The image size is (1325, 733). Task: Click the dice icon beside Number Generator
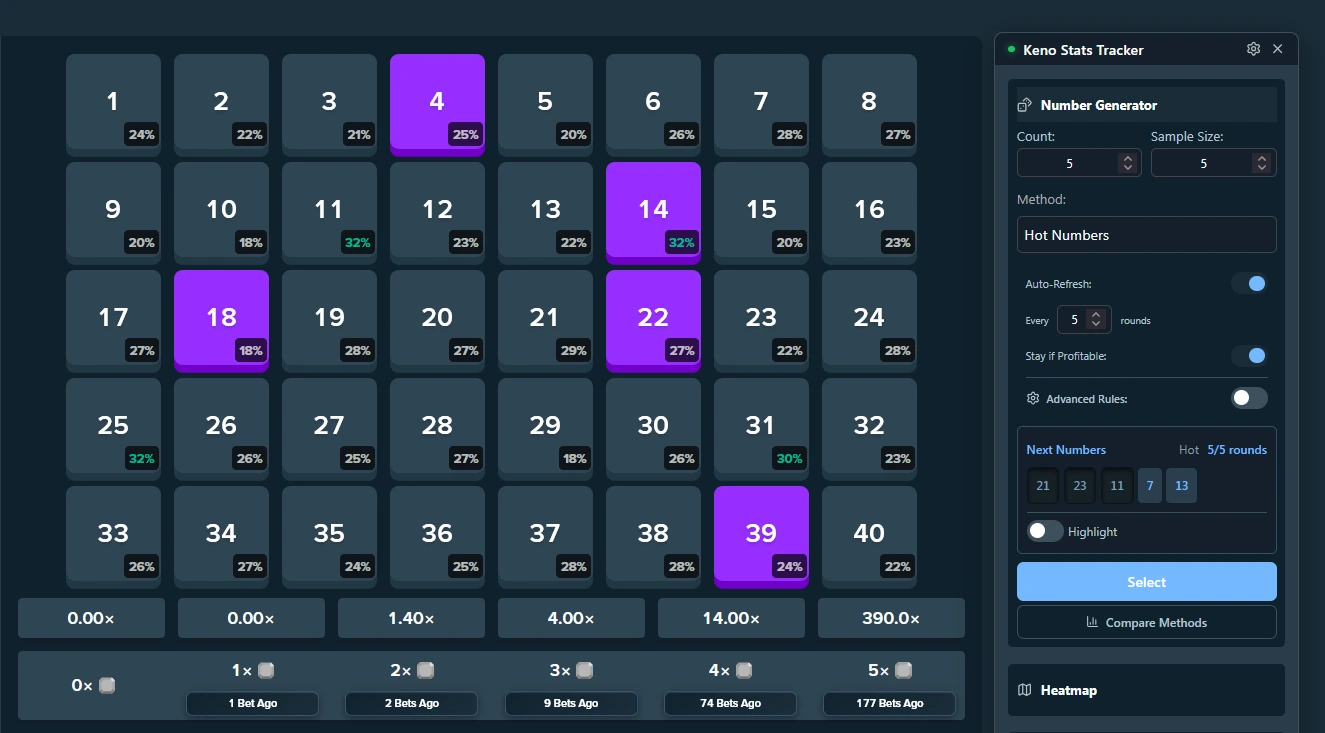pos(1024,104)
